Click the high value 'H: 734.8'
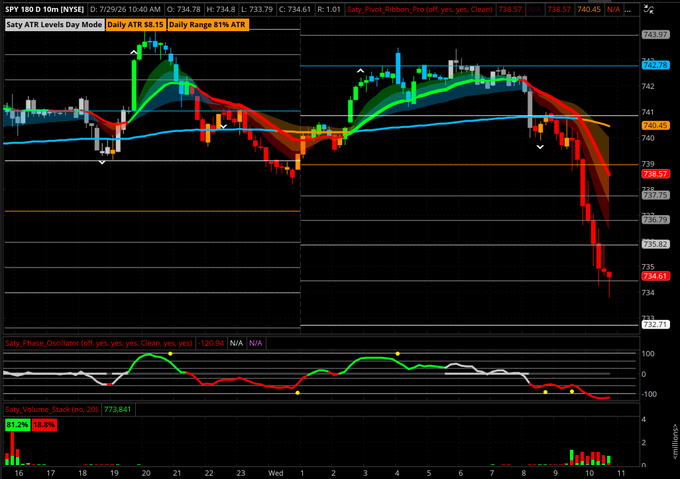 point(221,9)
